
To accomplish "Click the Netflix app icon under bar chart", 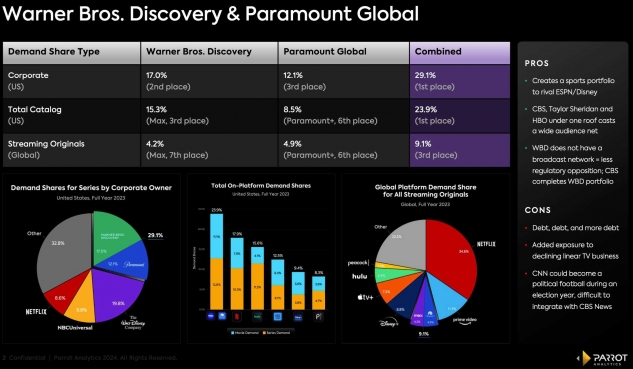I will click(x=237, y=317).
